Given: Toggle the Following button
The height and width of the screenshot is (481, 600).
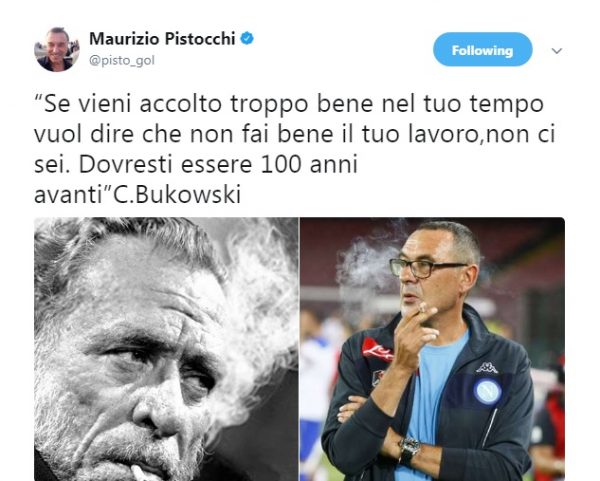Looking at the screenshot, I should (483, 50).
